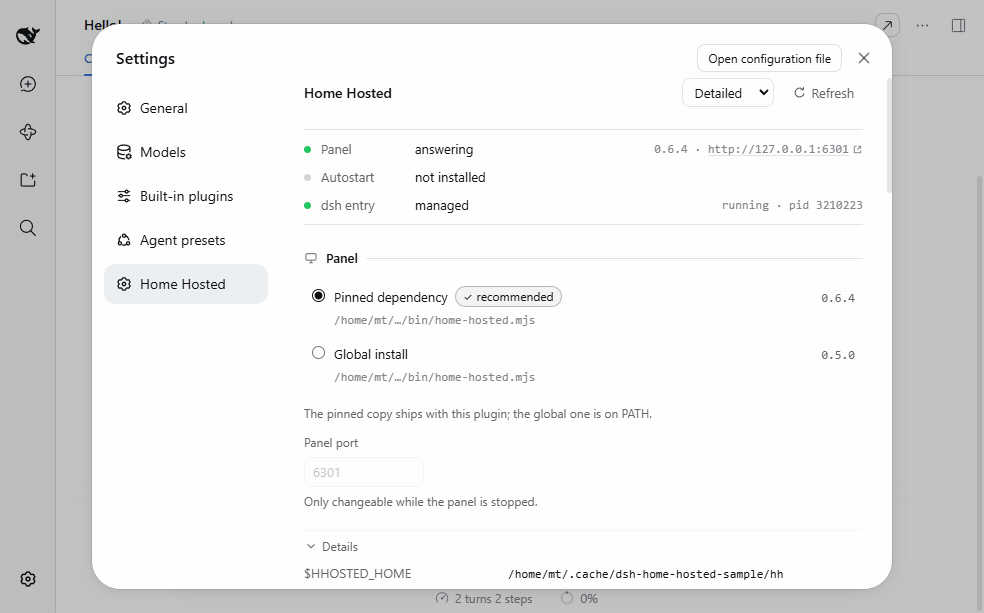The height and width of the screenshot is (613, 984).
Task: Click the dsh entry managed status row
Action: pos(583,205)
